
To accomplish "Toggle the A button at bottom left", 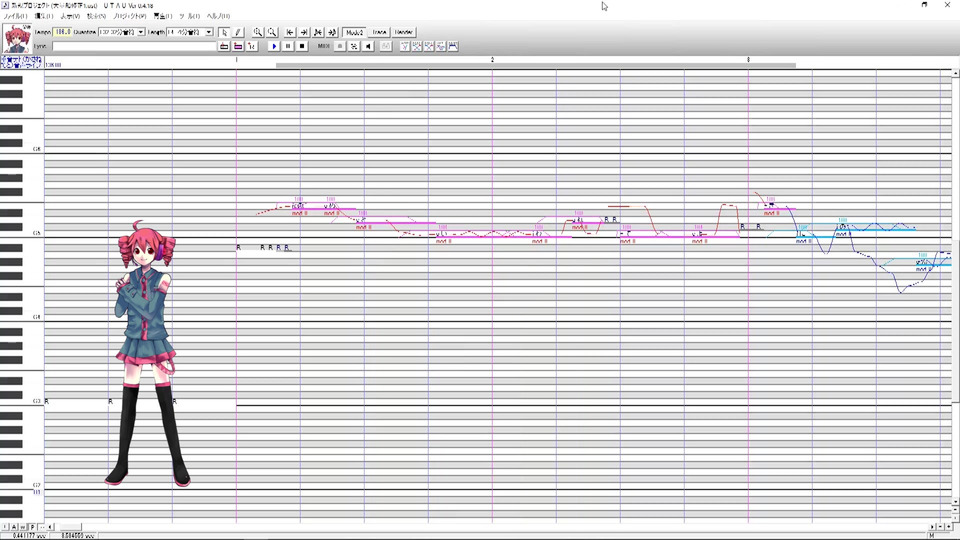I will [14, 527].
